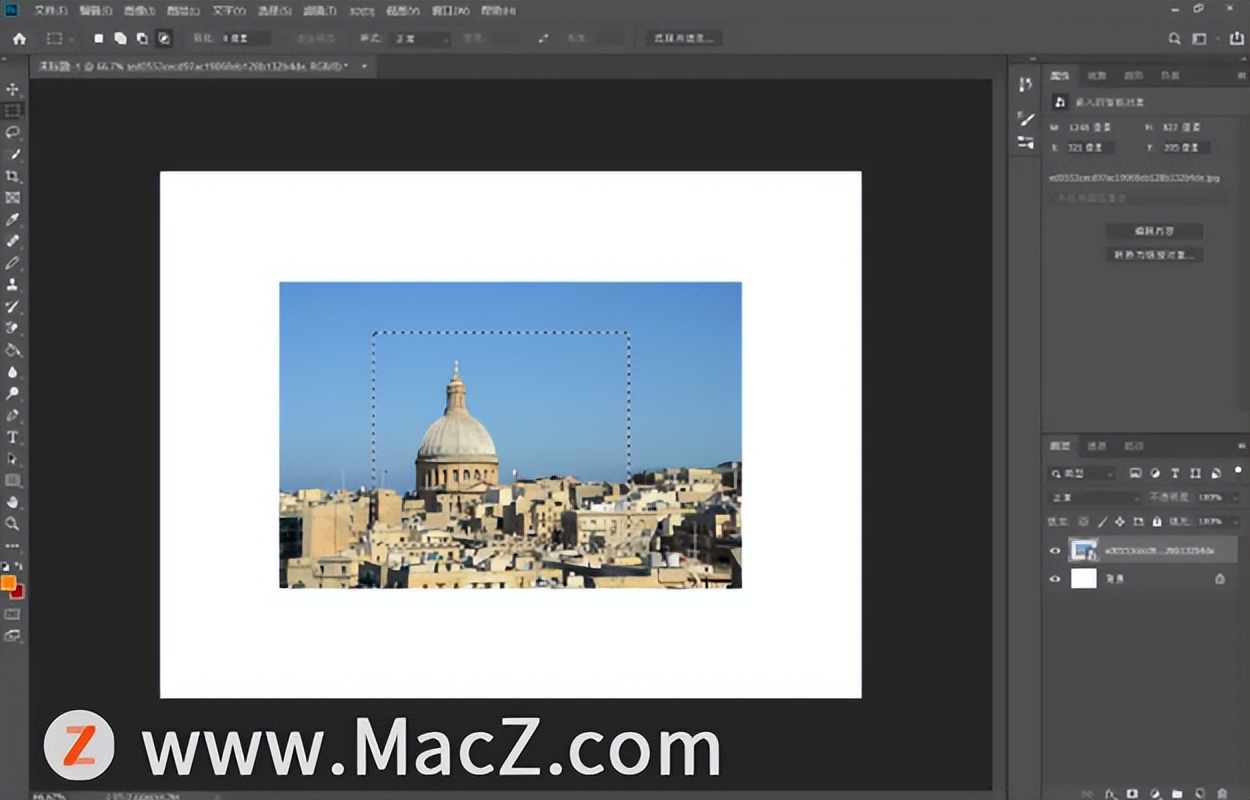Hide the smart object image layer

[1054, 550]
